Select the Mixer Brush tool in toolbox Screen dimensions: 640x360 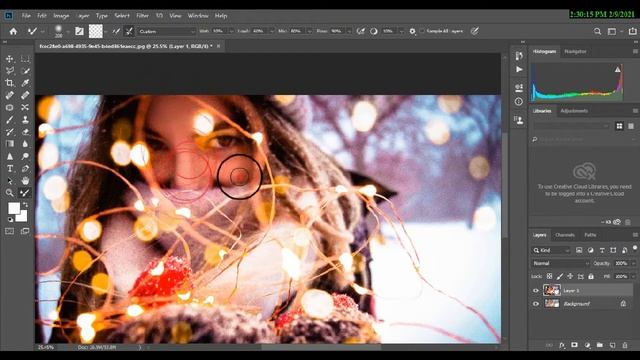tap(25, 193)
